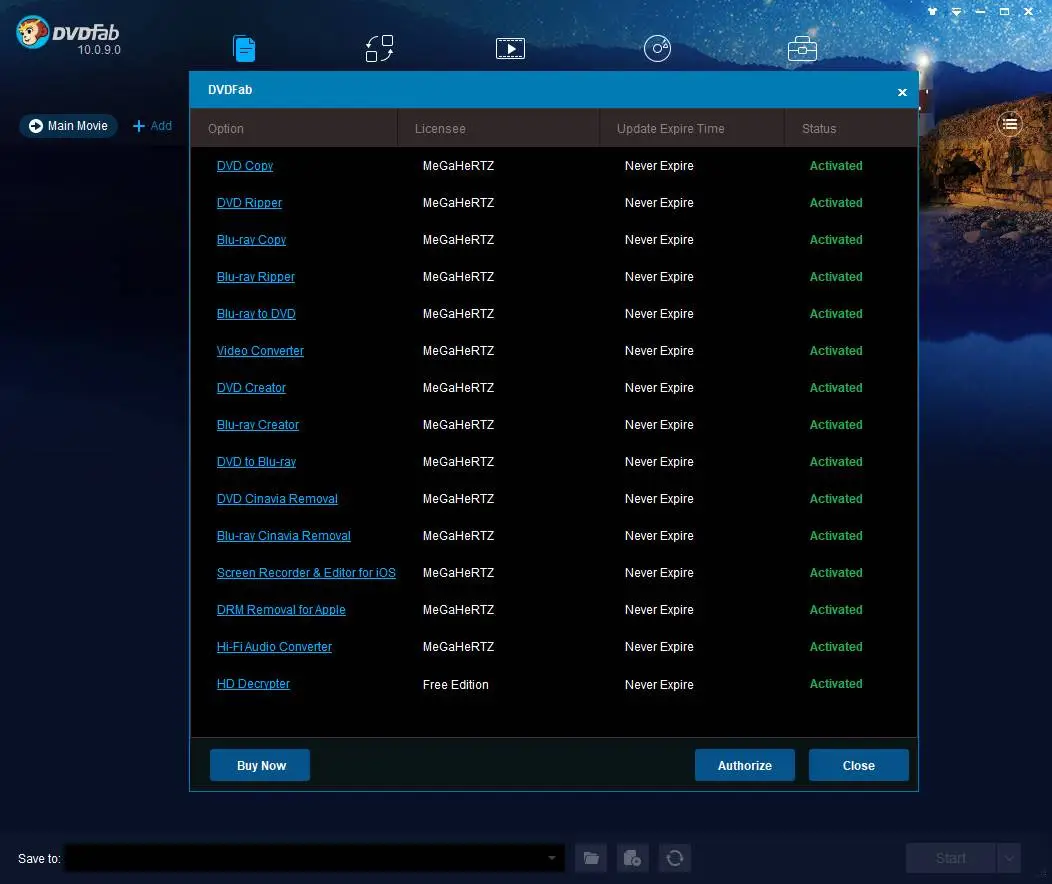Open the Ripper module icon
The image size is (1052, 884).
(379, 48)
